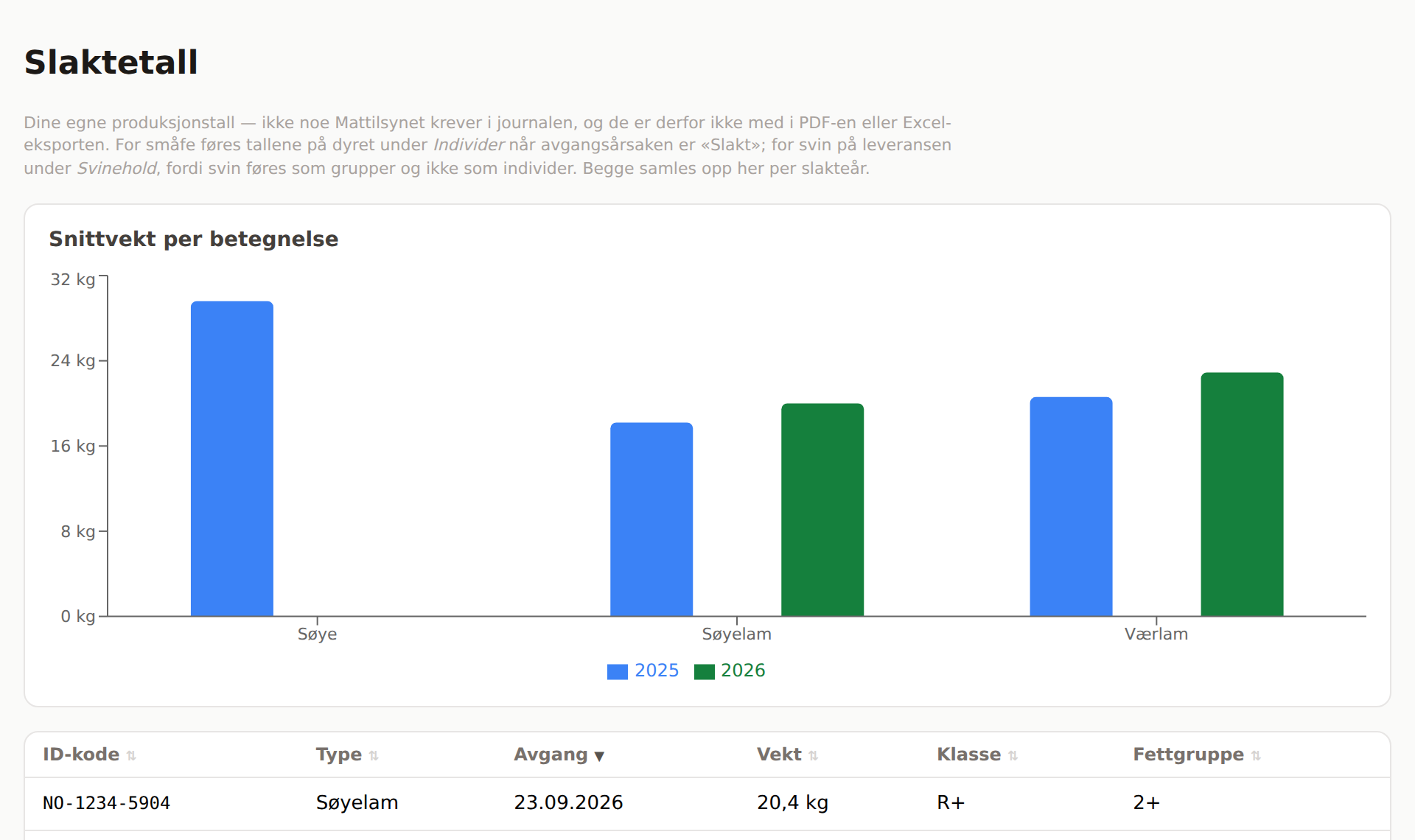Click the class value R+
This screenshot has height=840, width=1415.
tap(951, 802)
